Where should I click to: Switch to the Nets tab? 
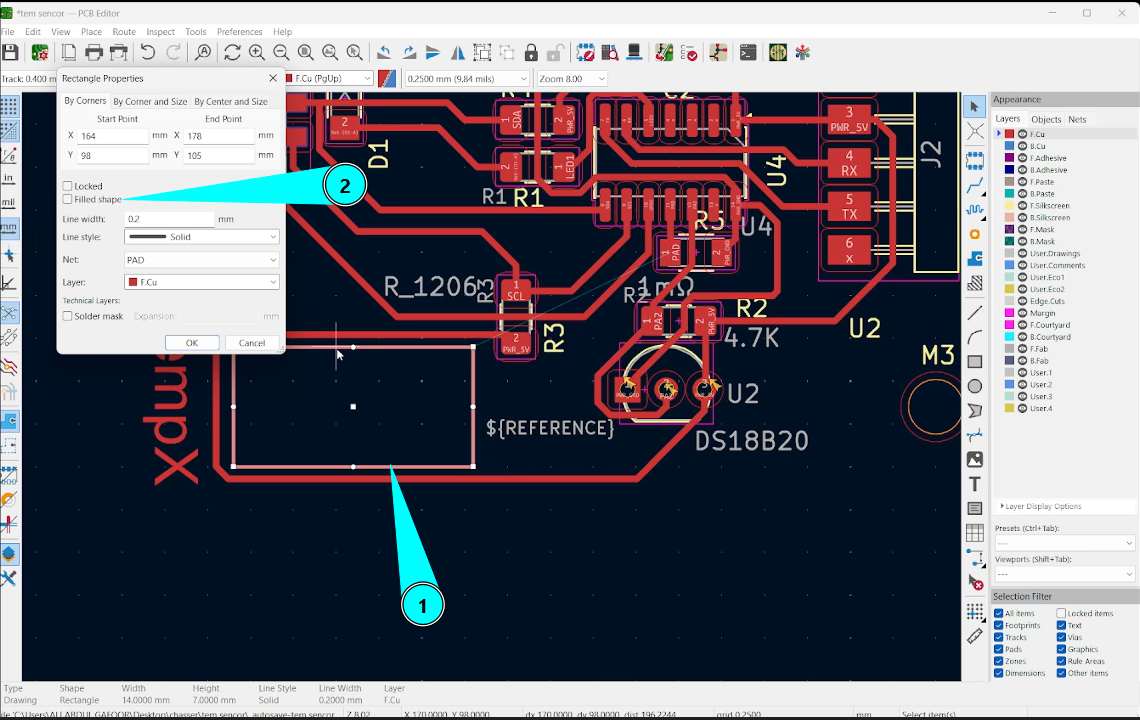click(1077, 119)
